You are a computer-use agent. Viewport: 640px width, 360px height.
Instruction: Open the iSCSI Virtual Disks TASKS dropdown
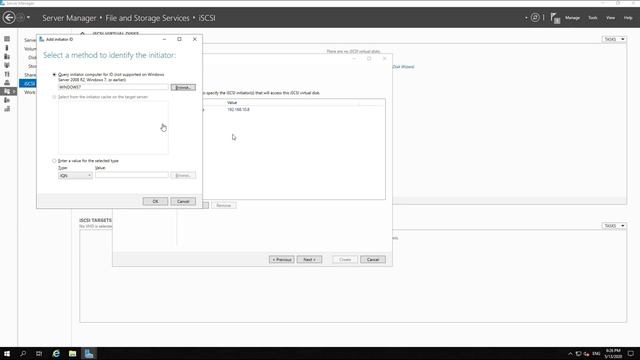tap(614, 39)
